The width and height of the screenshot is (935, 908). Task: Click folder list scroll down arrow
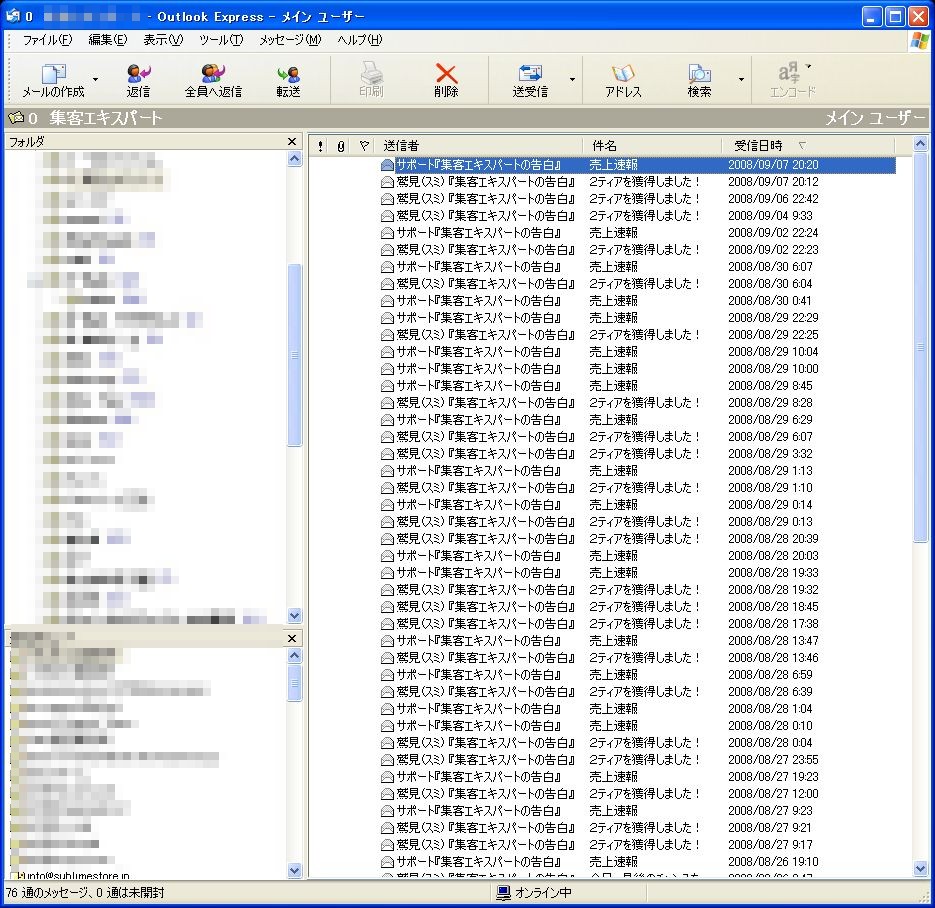coord(295,615)
